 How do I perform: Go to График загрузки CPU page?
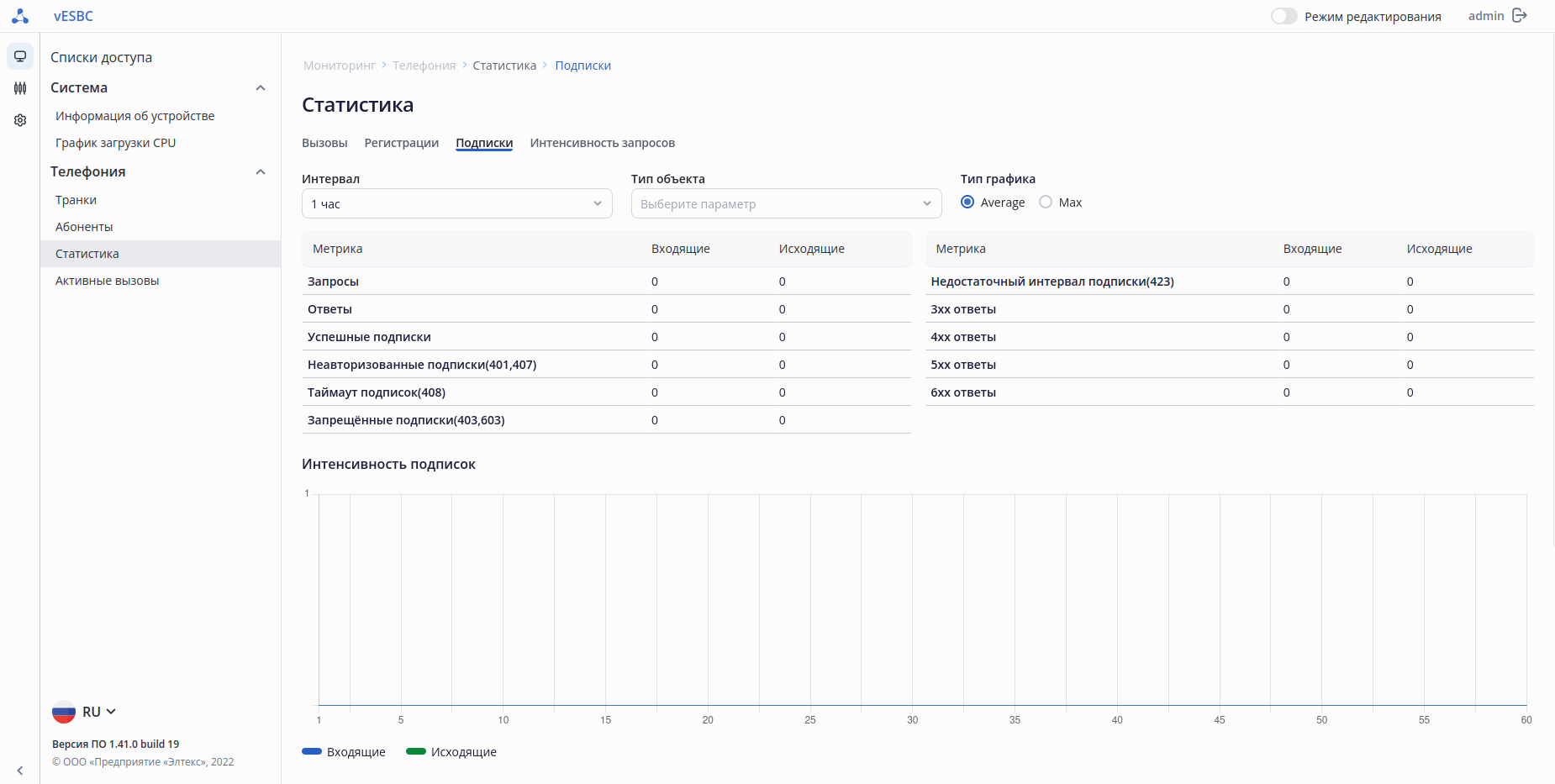click(116, 143)
